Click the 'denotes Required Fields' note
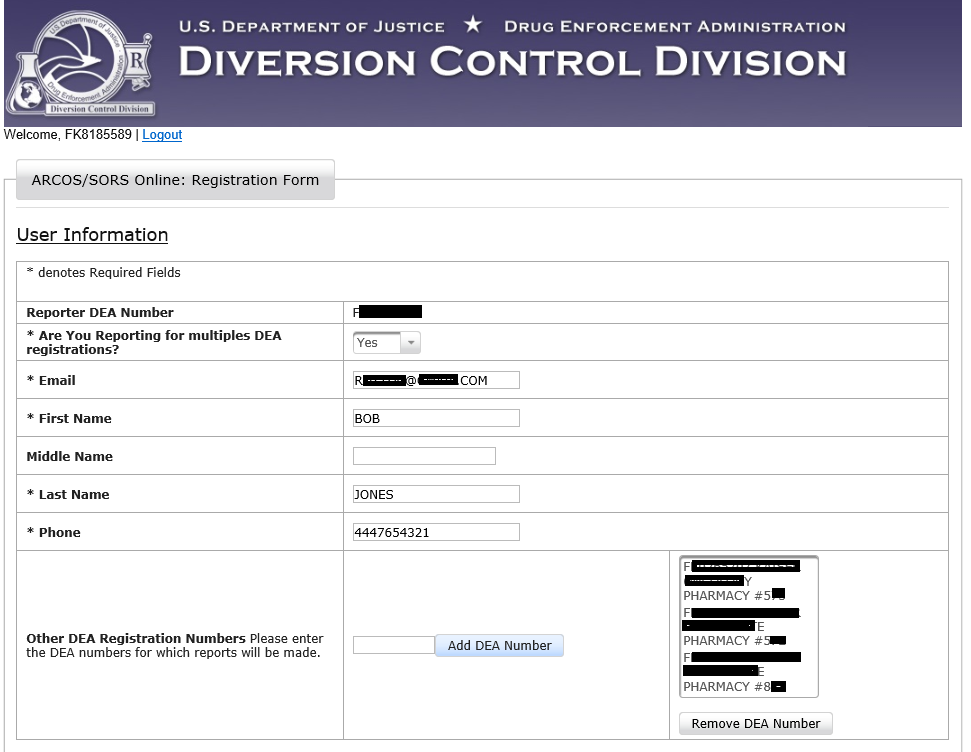The height and width of the screenshot is (752, 971). 104,273
